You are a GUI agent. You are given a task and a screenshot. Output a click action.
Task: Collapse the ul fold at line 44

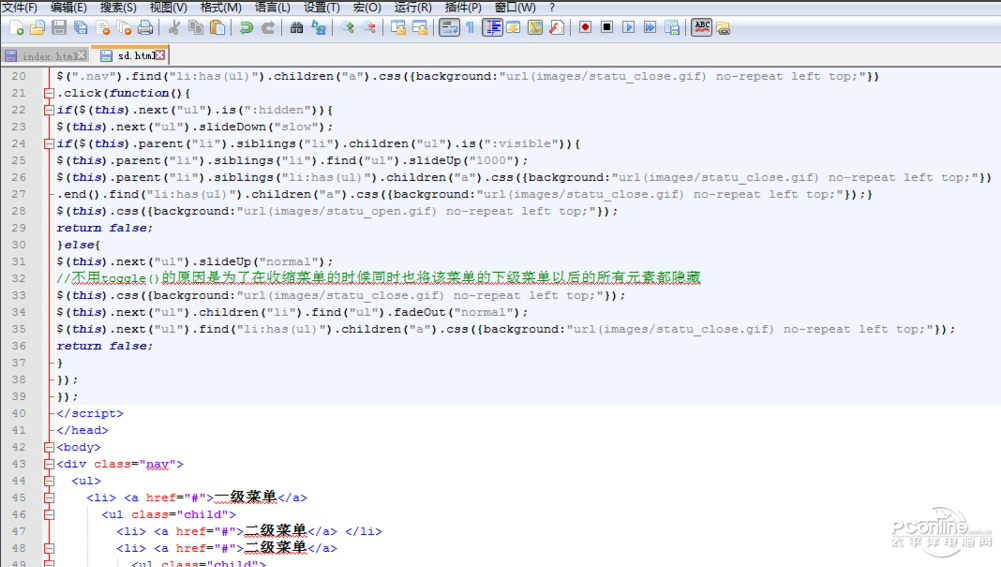point(49,481)
